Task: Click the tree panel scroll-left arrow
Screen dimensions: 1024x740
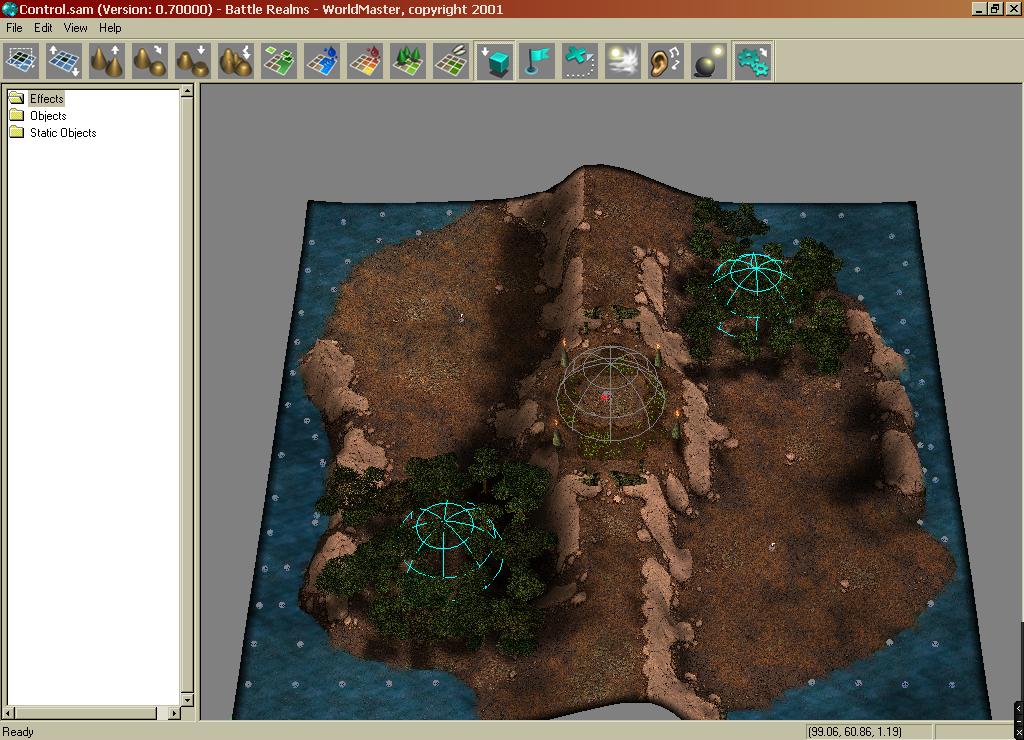Action: click(8, 713)
